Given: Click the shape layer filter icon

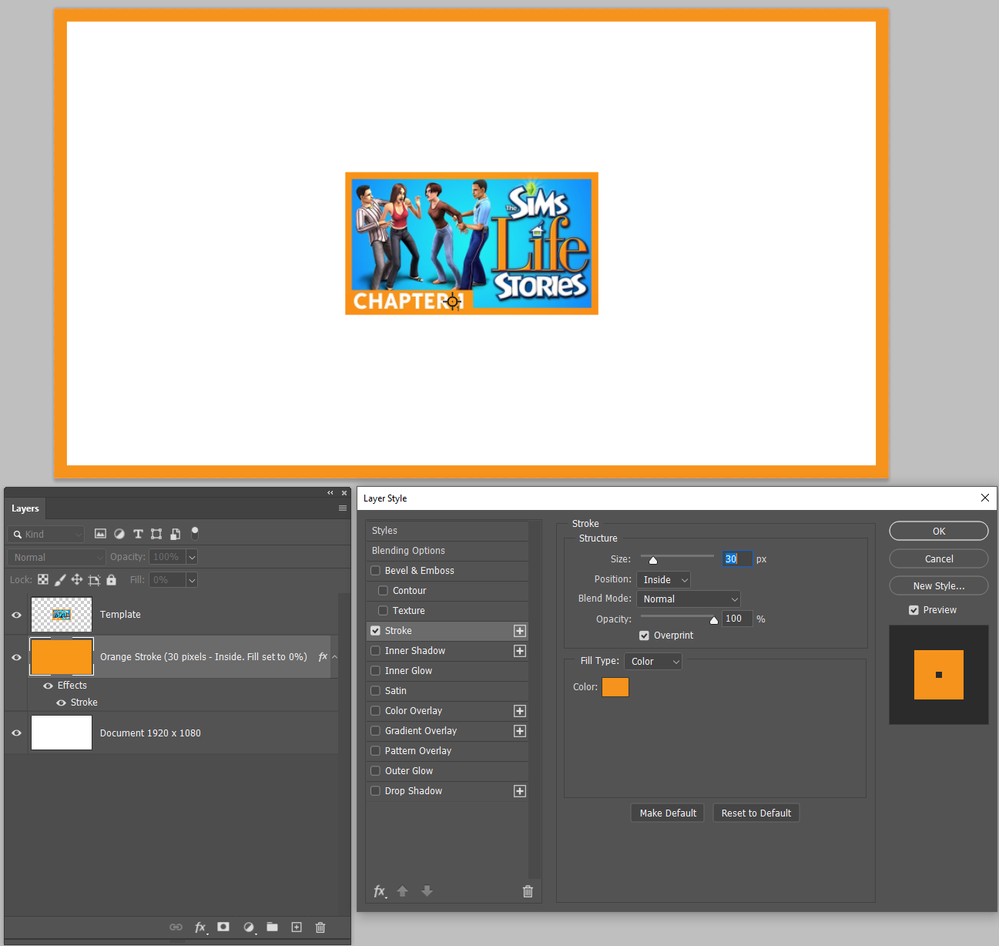Looking at the screenshot, I should point(156,534).
